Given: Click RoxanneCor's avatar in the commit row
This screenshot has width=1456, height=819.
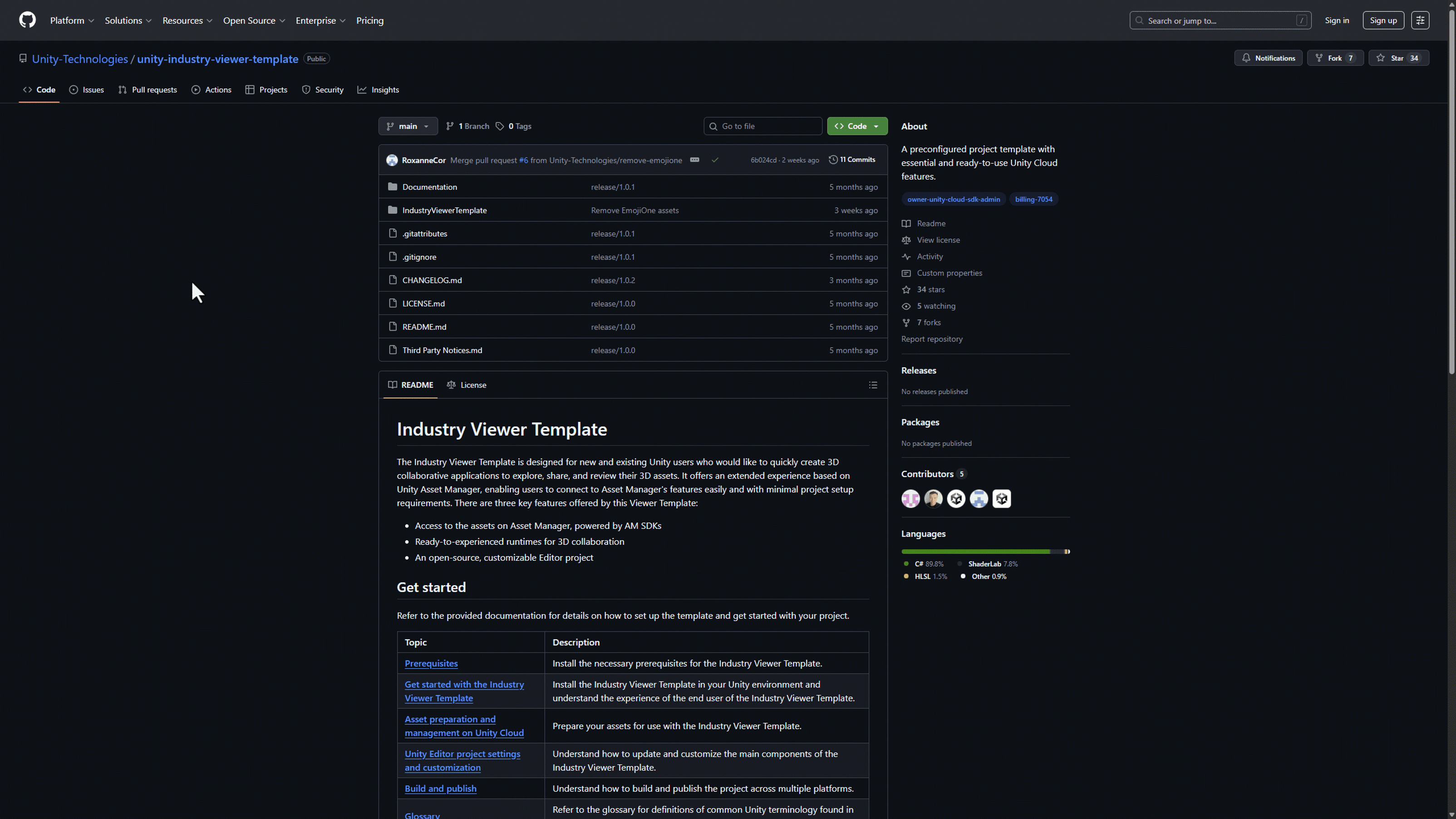Looking at the screenshot, I should pyautogui.click(x=392, y=160).
